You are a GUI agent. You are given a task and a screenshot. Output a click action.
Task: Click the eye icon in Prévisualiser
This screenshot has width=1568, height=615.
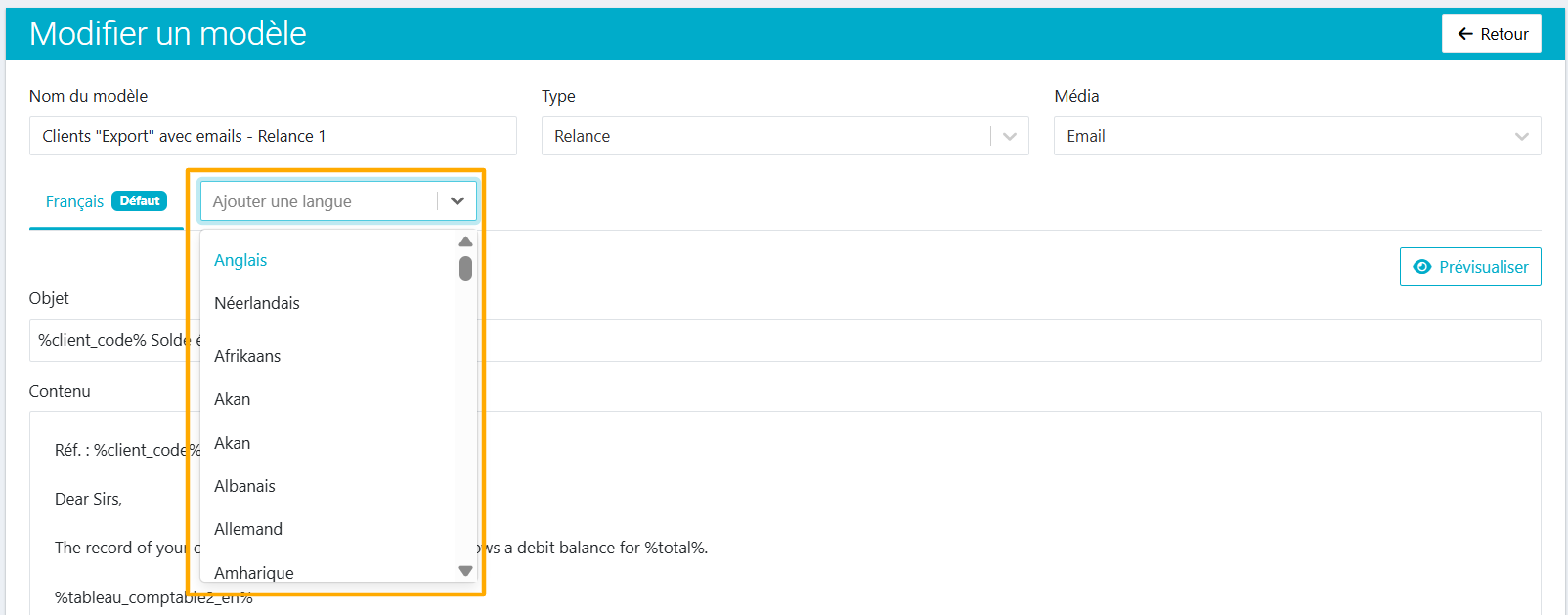click(x=1422, y=267)
